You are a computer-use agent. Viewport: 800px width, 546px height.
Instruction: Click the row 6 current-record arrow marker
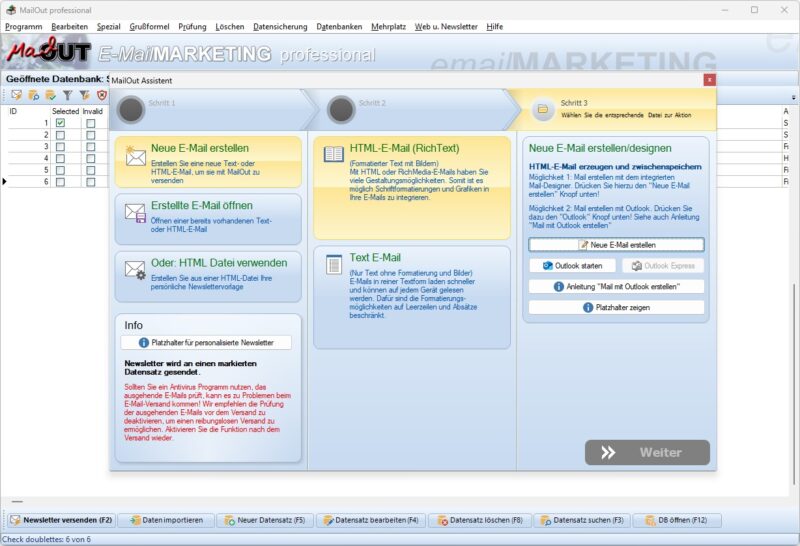tap(5, 182)
